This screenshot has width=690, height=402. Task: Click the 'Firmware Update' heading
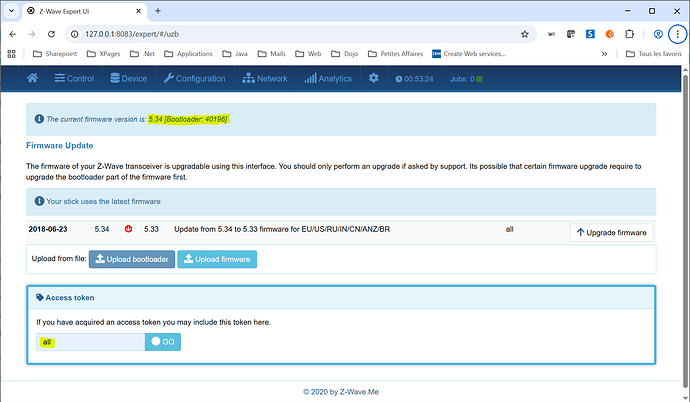coord(59,145)
